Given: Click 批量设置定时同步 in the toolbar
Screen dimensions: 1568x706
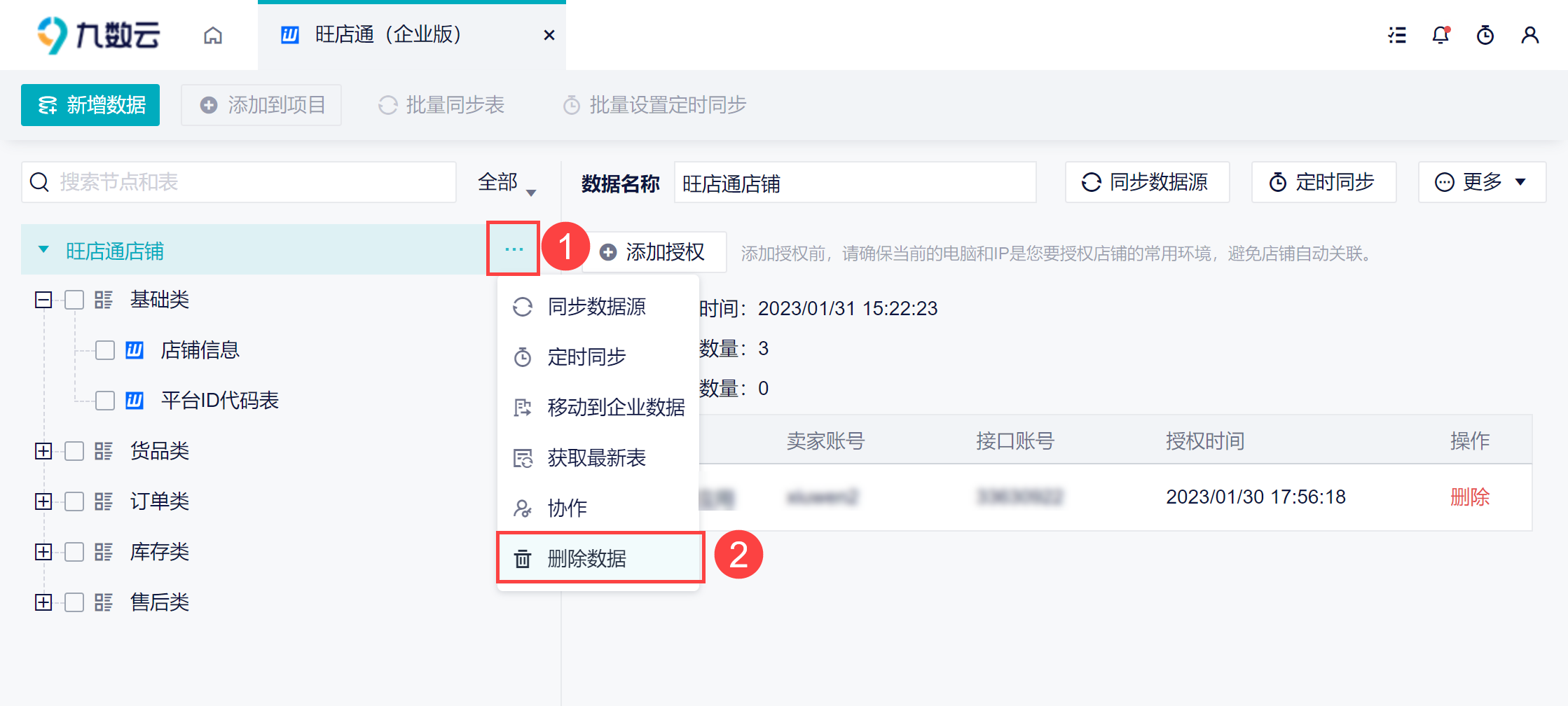Looking at the screenshot, I should (654, 105).
